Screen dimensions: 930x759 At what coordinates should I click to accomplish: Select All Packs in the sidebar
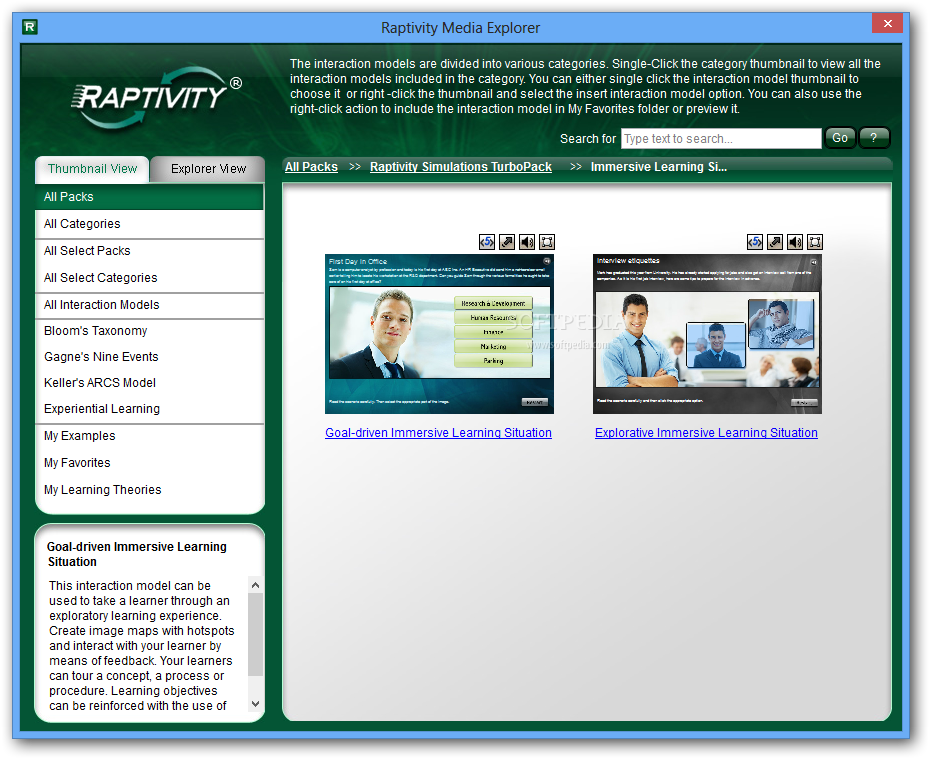click(149, 197)
